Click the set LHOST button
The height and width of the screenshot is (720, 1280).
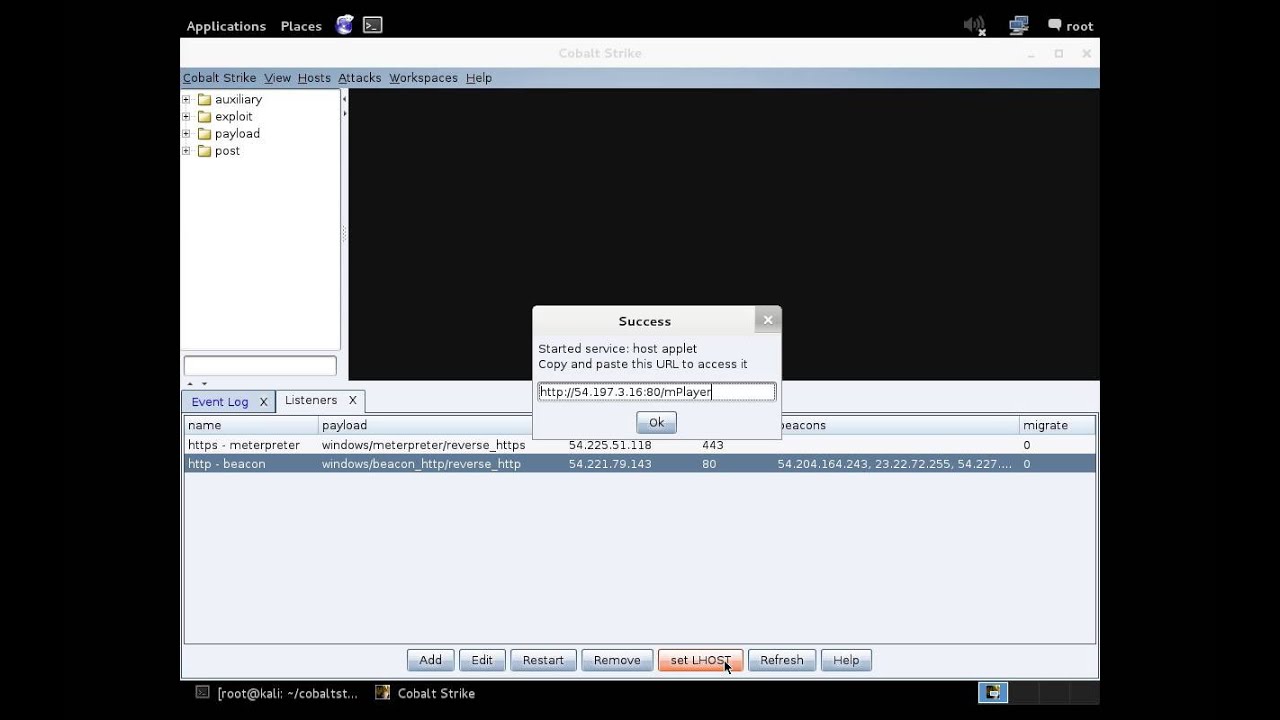[x=700, y=660]
